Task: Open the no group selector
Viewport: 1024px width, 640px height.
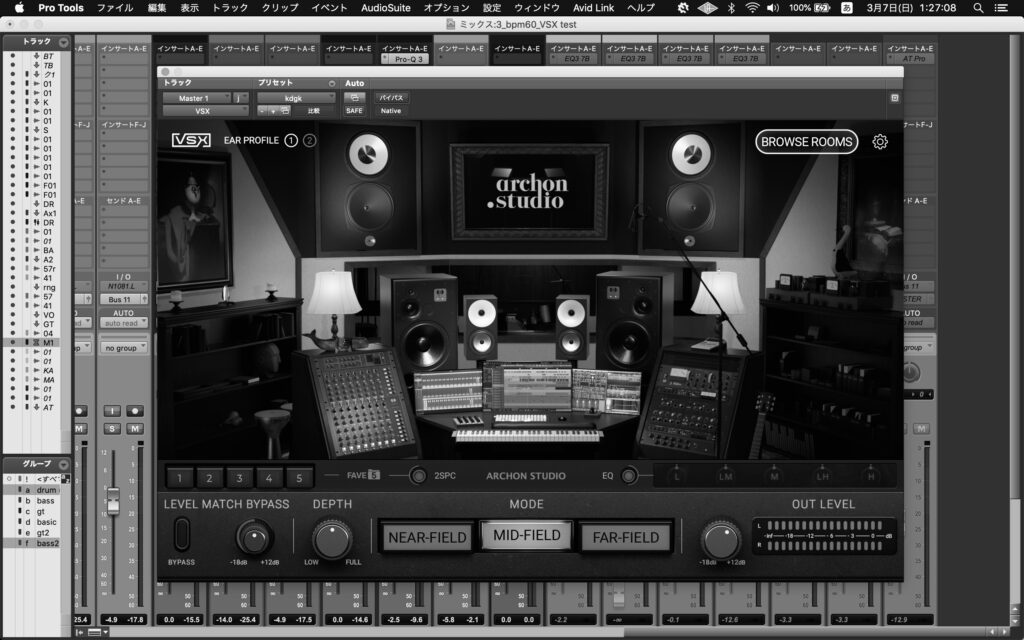Action: point(123,348)
